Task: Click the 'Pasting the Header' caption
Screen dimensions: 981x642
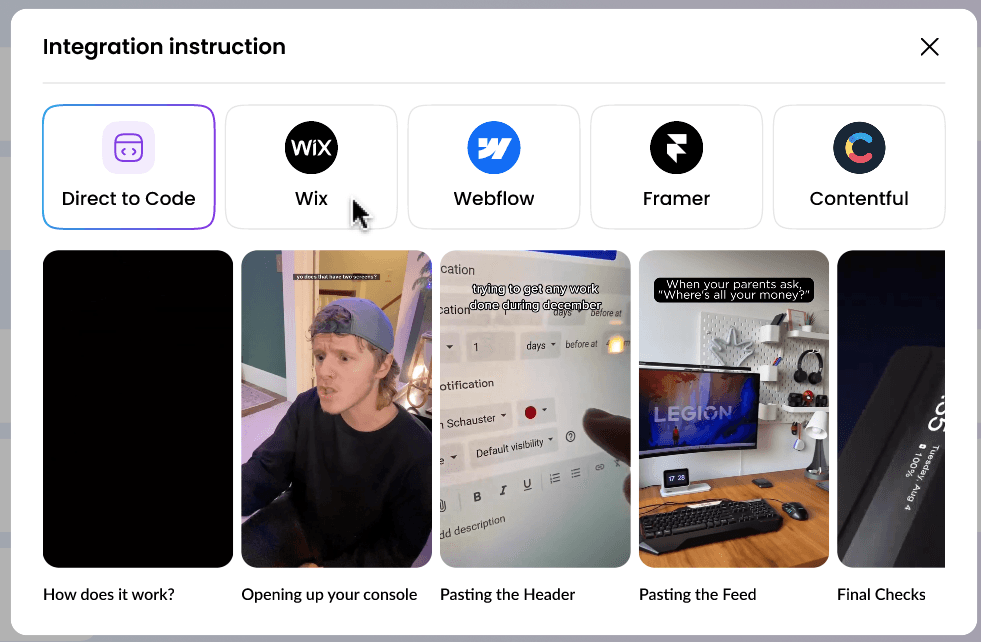Action: [507, 594]
